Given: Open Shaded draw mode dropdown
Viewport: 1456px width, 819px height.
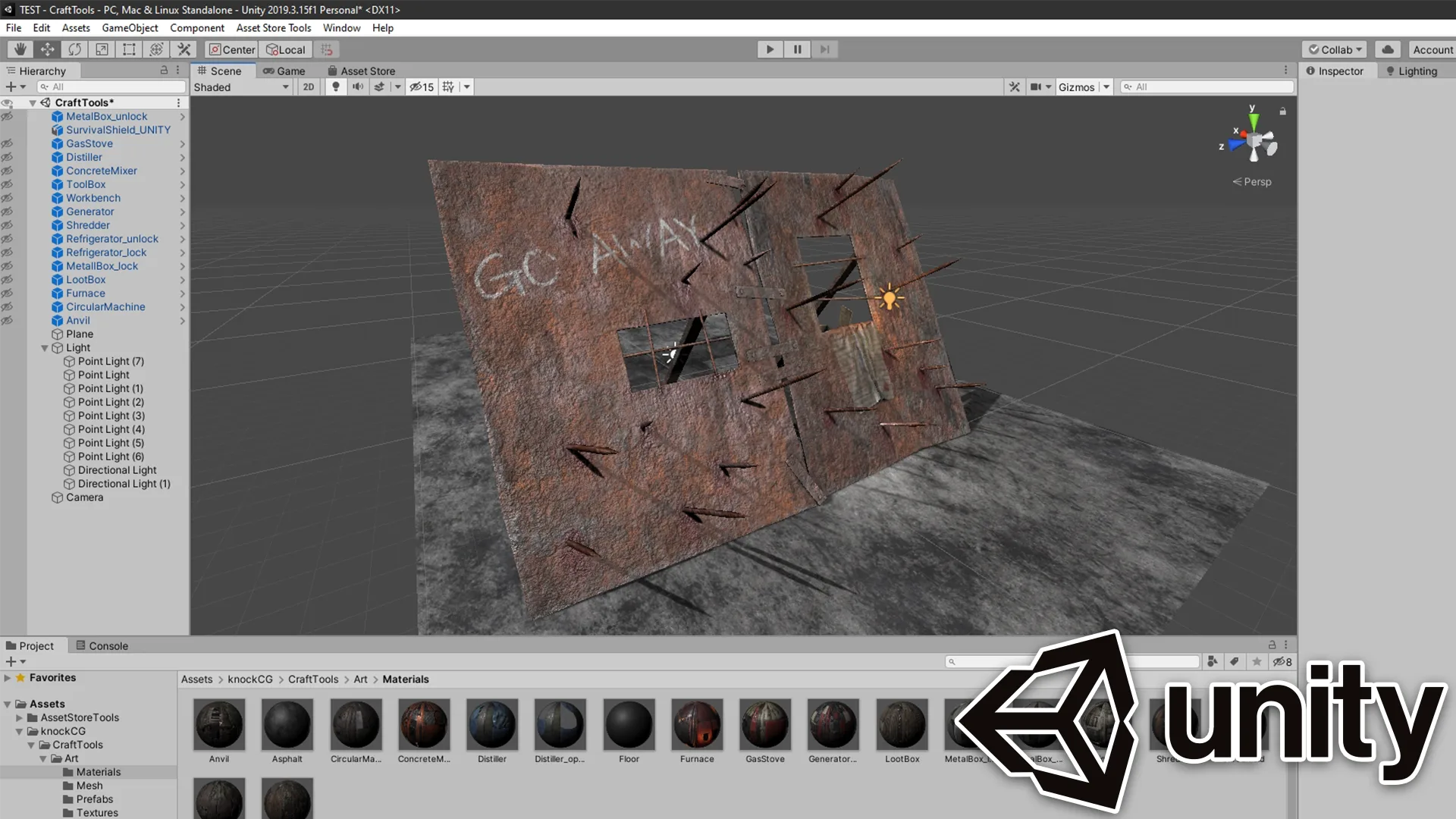Looking at the screenshot, I should click(241, 86).
